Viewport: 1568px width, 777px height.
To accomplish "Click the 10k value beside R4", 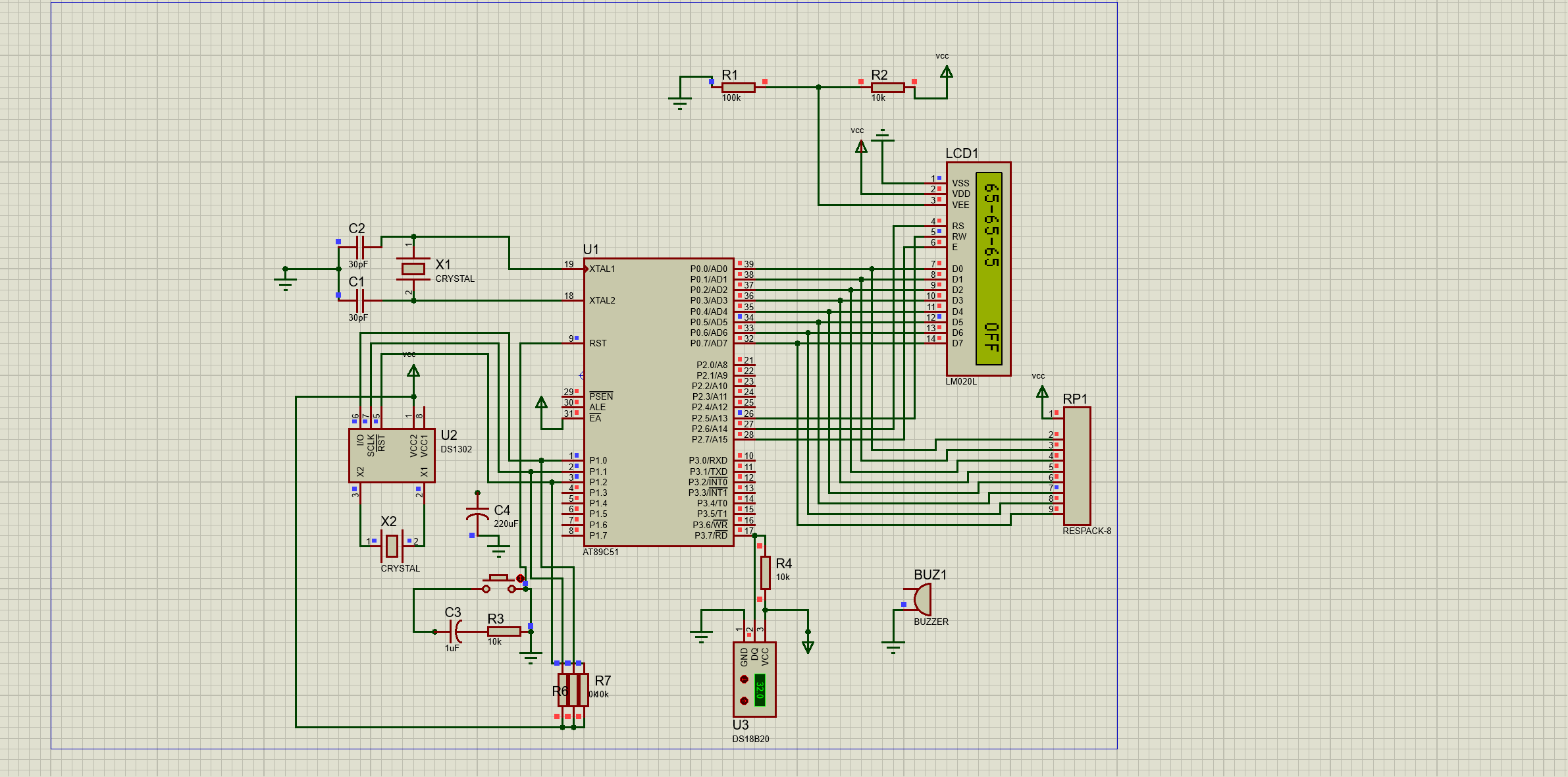I will 783,577.
